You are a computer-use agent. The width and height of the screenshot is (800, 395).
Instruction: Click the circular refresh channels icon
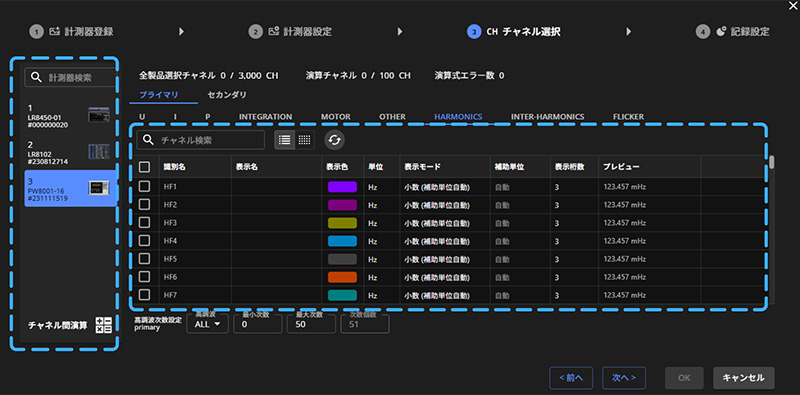tap(334, 140)
